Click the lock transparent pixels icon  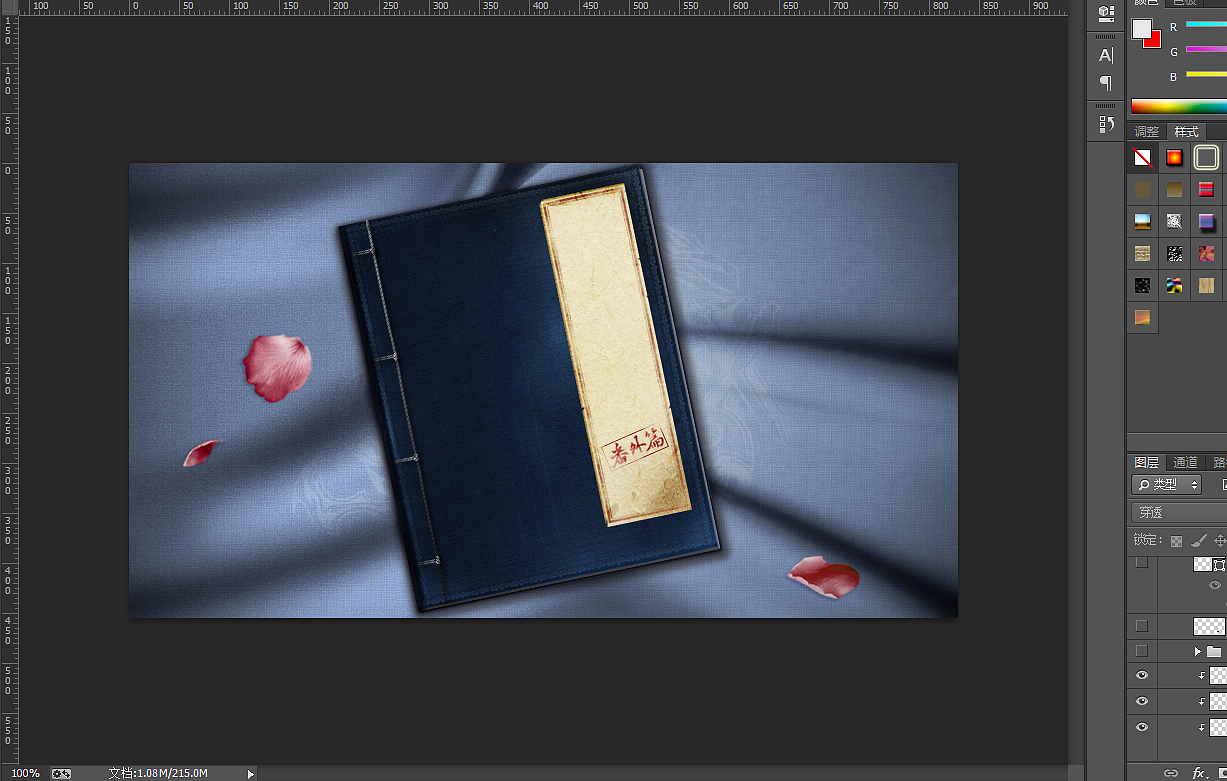1176,540
